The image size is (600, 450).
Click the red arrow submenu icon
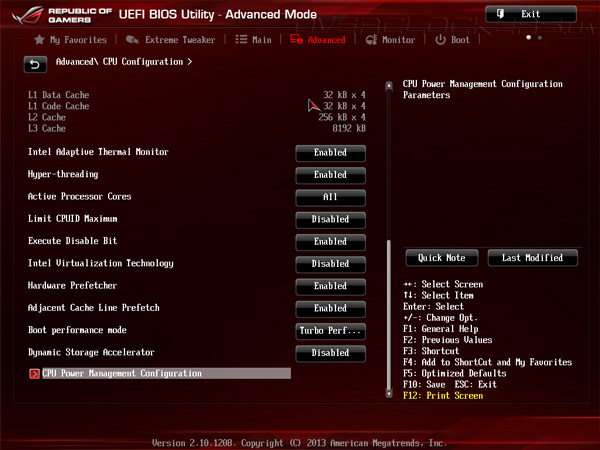pos(34,373)
